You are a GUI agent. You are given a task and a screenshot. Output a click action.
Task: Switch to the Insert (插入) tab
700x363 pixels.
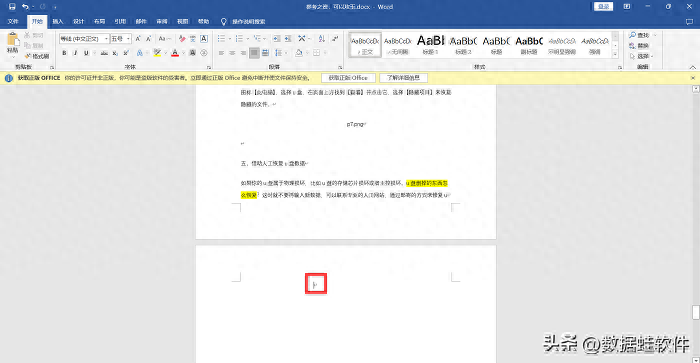point(58,21)
